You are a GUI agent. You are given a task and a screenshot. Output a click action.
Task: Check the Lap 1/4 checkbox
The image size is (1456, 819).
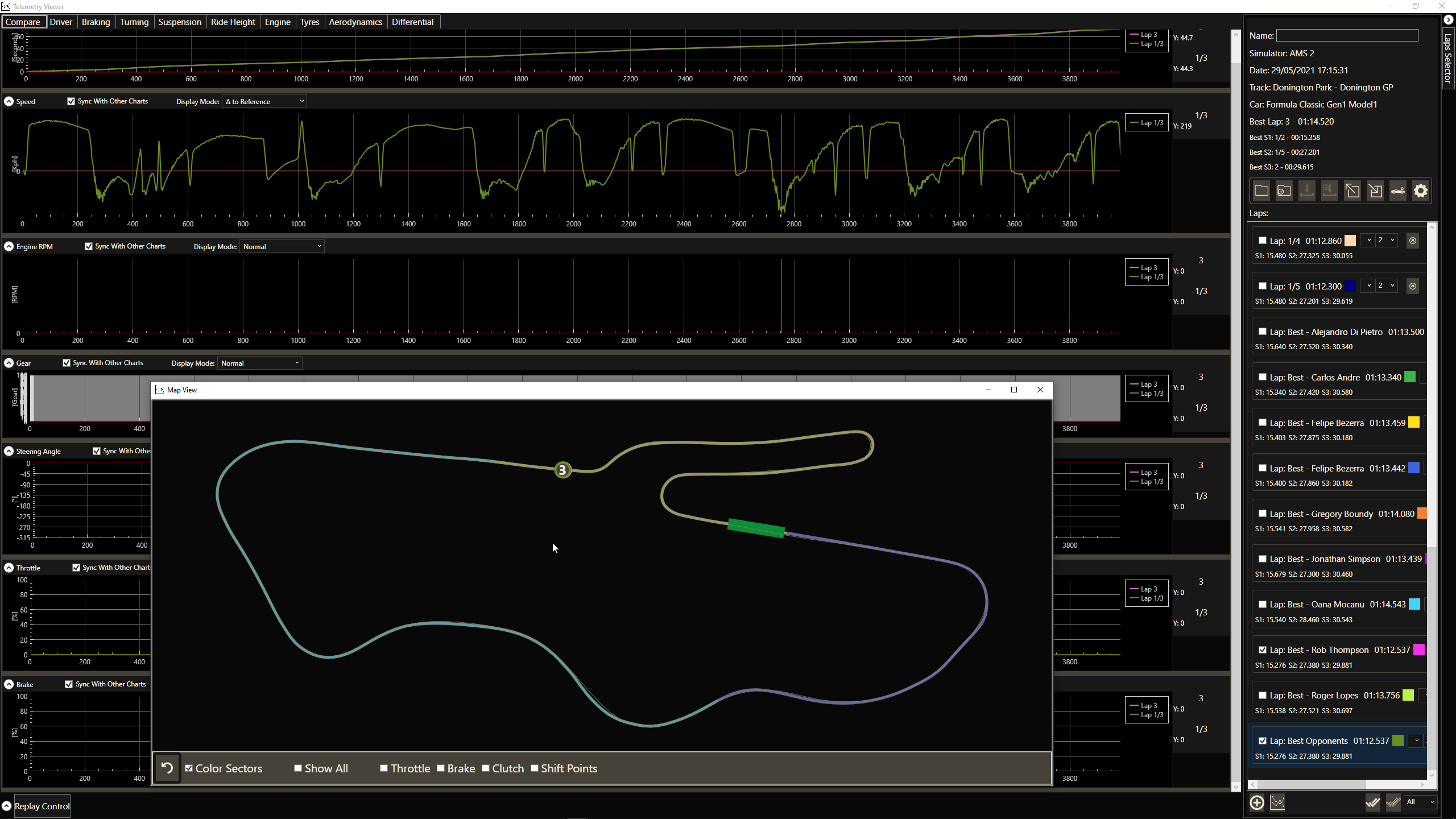[x=1263, y=241]
